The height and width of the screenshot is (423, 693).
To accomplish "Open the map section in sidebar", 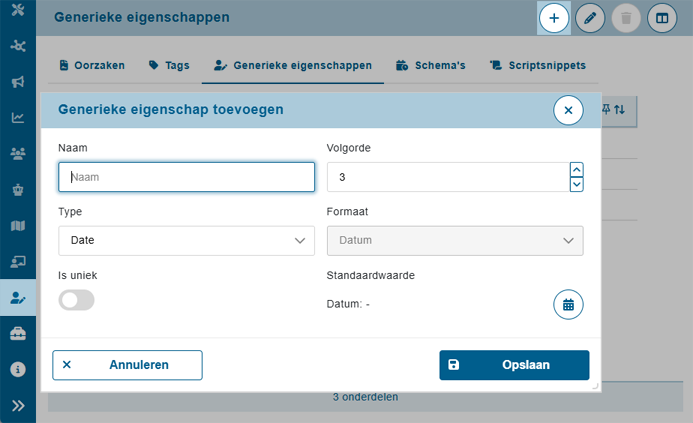I will (x=18, y=226).
